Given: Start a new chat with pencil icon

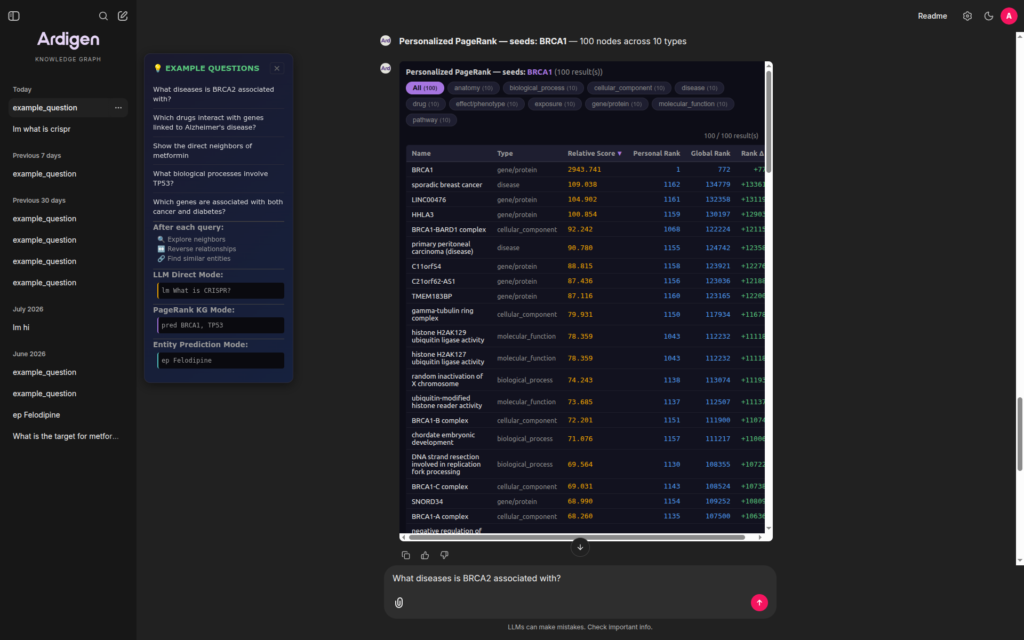Looking at the screenshot, I should (123, 16).
